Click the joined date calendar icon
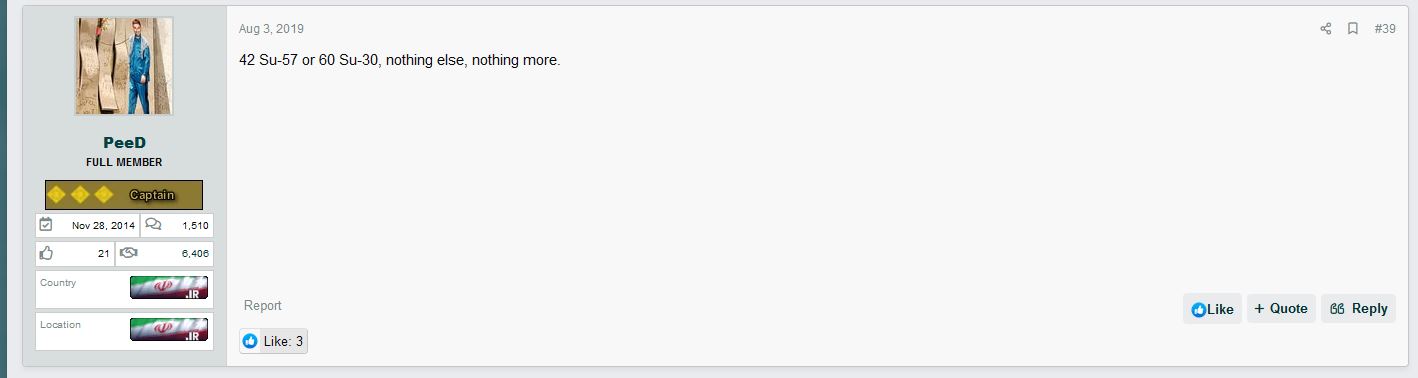Image resolution: width=1418 pixels, height=378 pixels. point(46,225)
